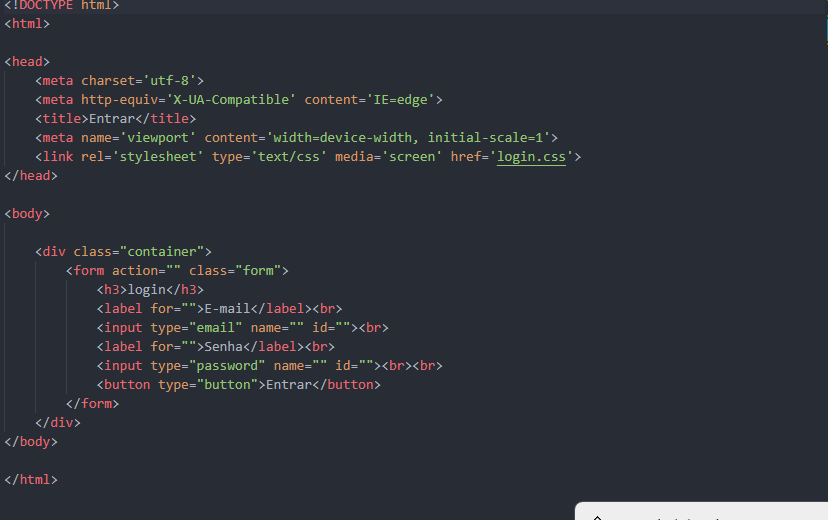
Task: Click the icon in the bottom-right popup
Action: pyautogui.click(x=597, y=516)
